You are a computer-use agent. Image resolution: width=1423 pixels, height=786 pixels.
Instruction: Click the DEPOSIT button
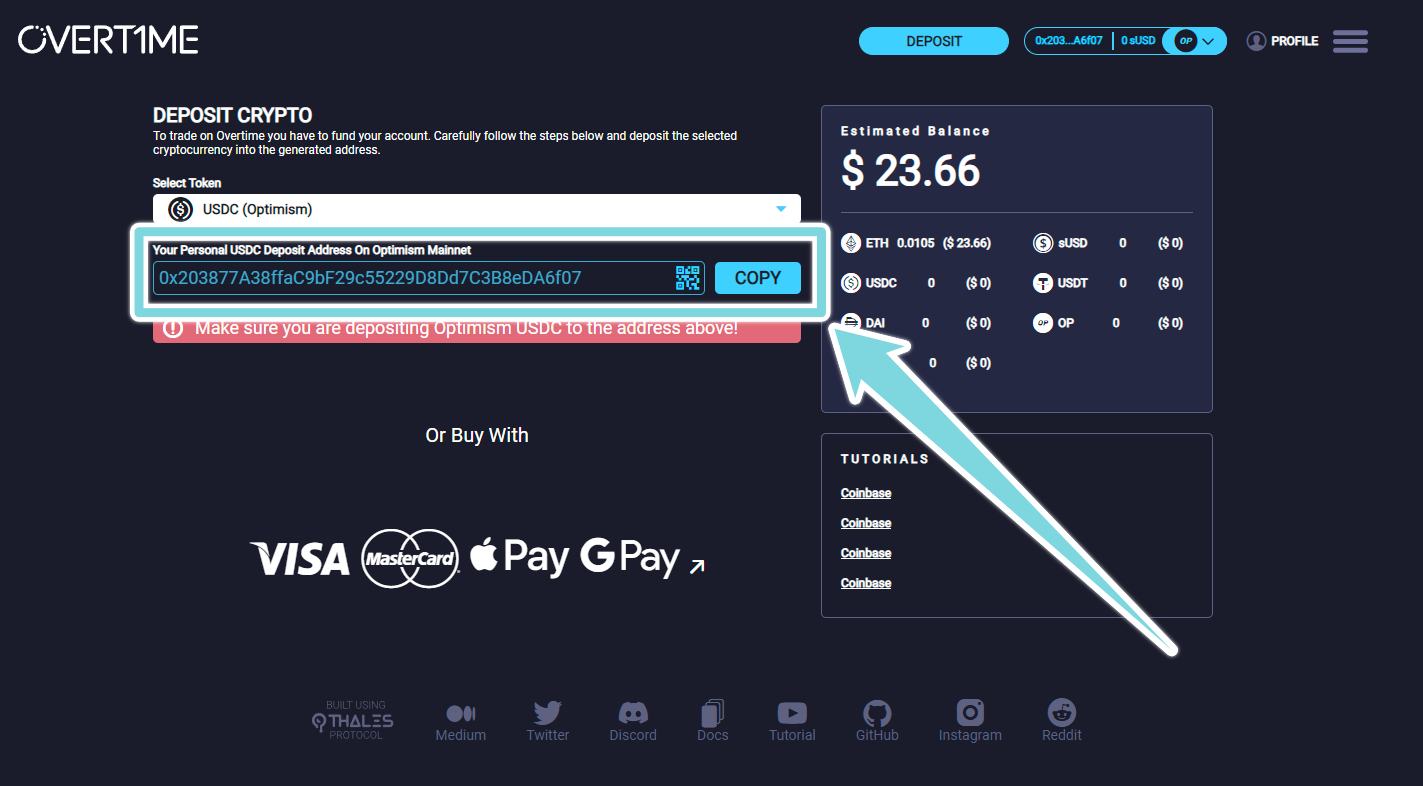[x=934, y=41]
